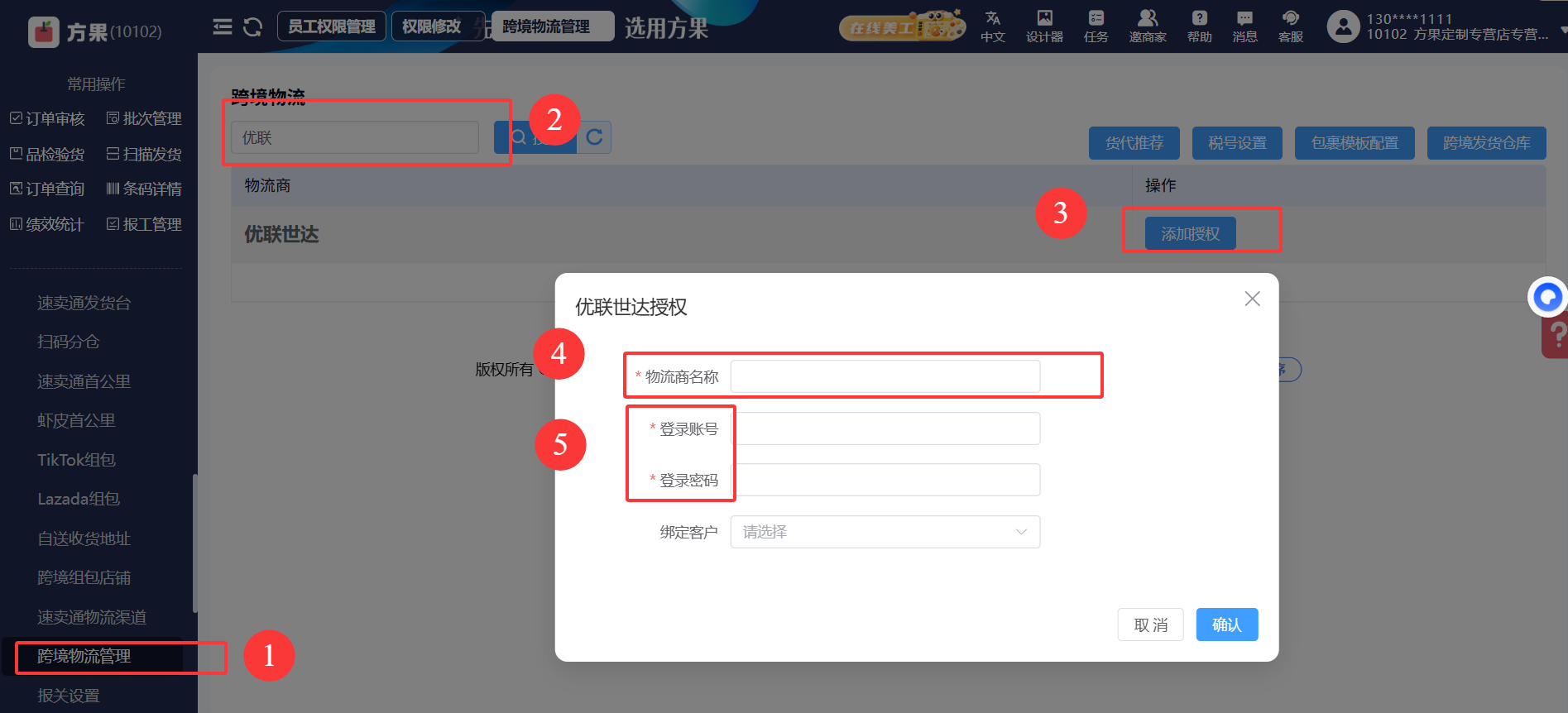Click the 常用操作 section label
This screenshot has height=713, width=1568.
click(x=96, y=84)
